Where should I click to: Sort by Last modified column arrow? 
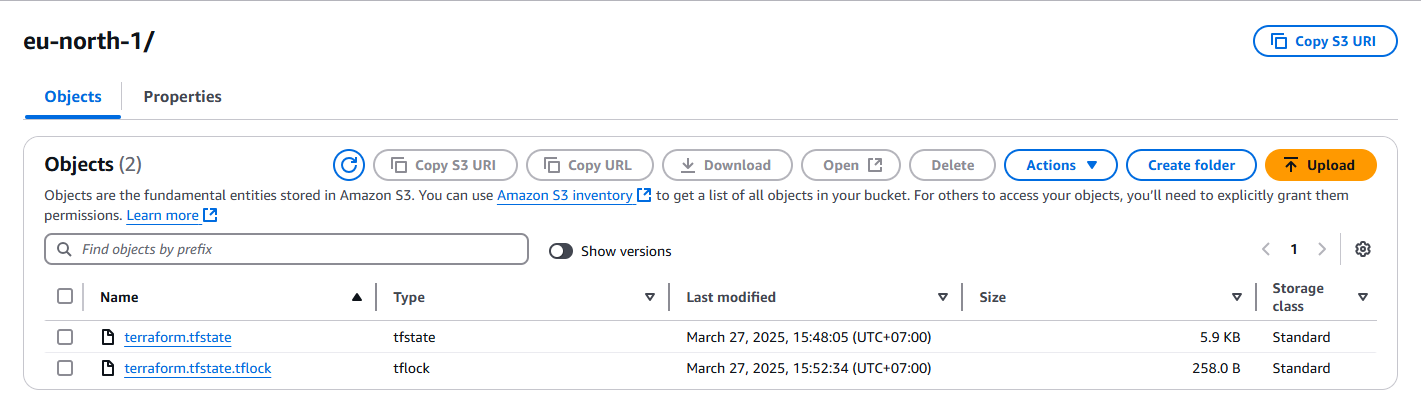tap(942, 297)
